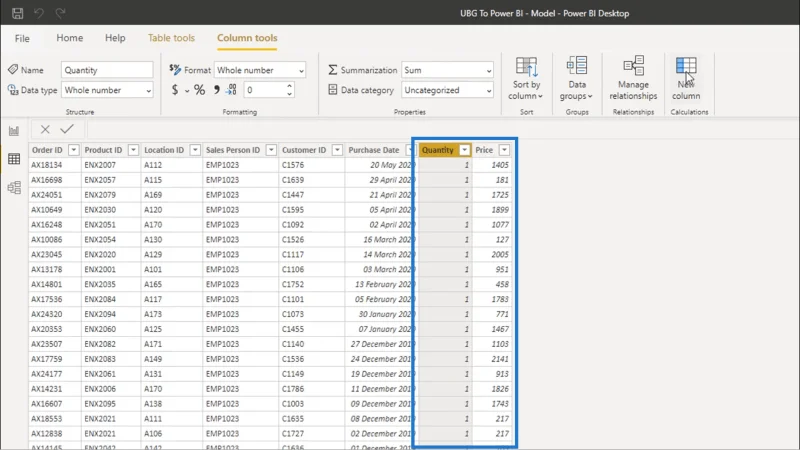Open the Format dropdown

pyautogui.click(x=260, y=70)
